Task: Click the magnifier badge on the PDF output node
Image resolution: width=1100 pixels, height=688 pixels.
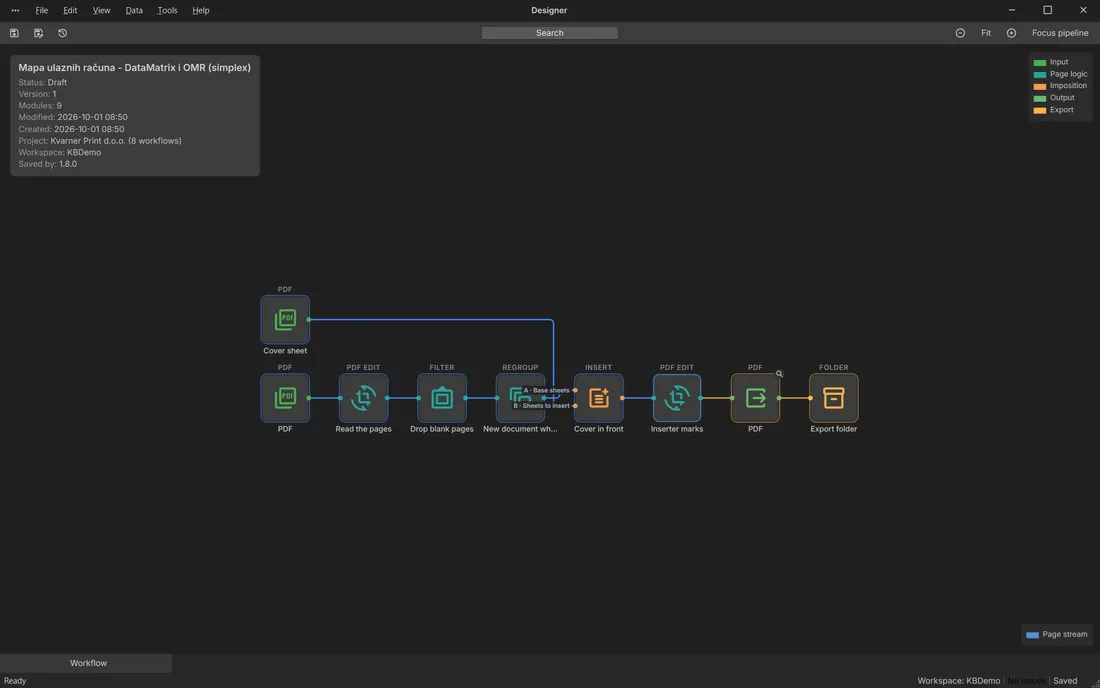Action: pyautogui.click(x=779, y=374)
